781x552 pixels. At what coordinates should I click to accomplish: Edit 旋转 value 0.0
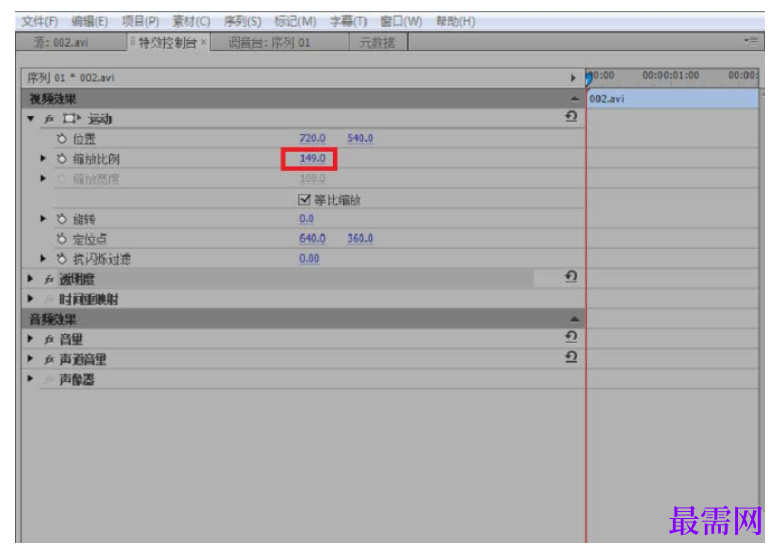[306, 219]
